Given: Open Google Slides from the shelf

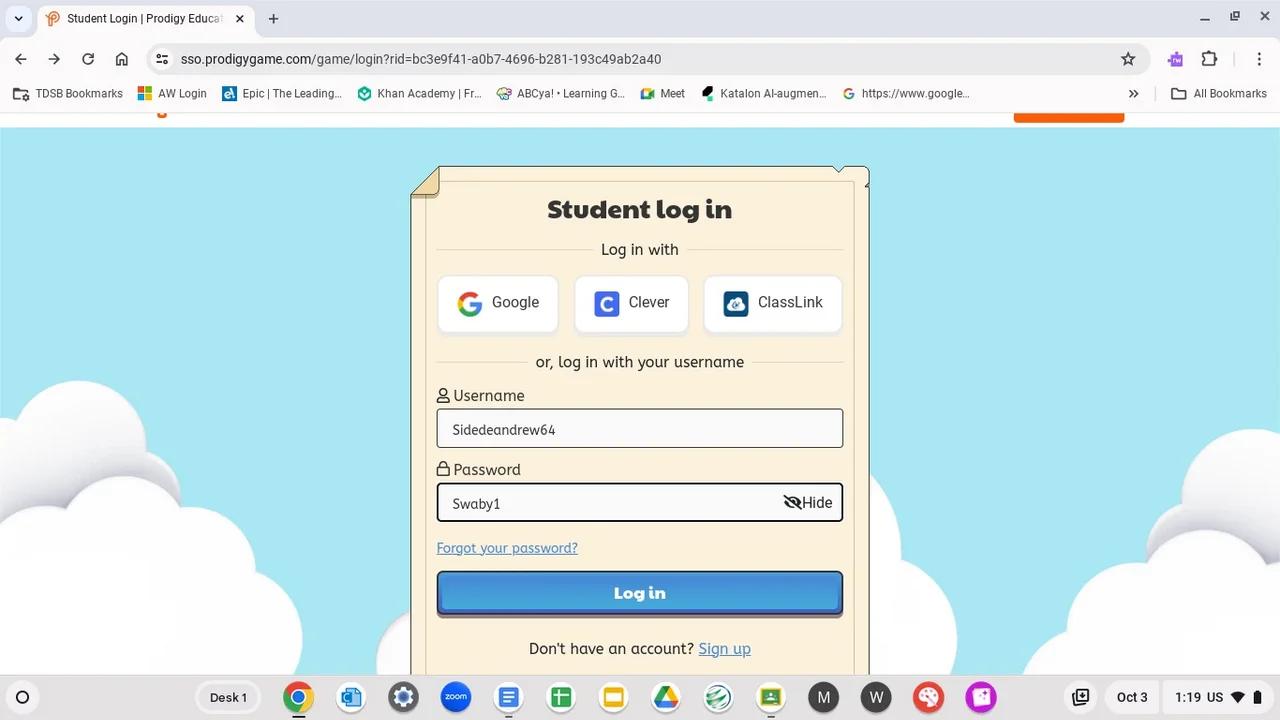Looking at the screenshot, I should (x=613, y=697).
